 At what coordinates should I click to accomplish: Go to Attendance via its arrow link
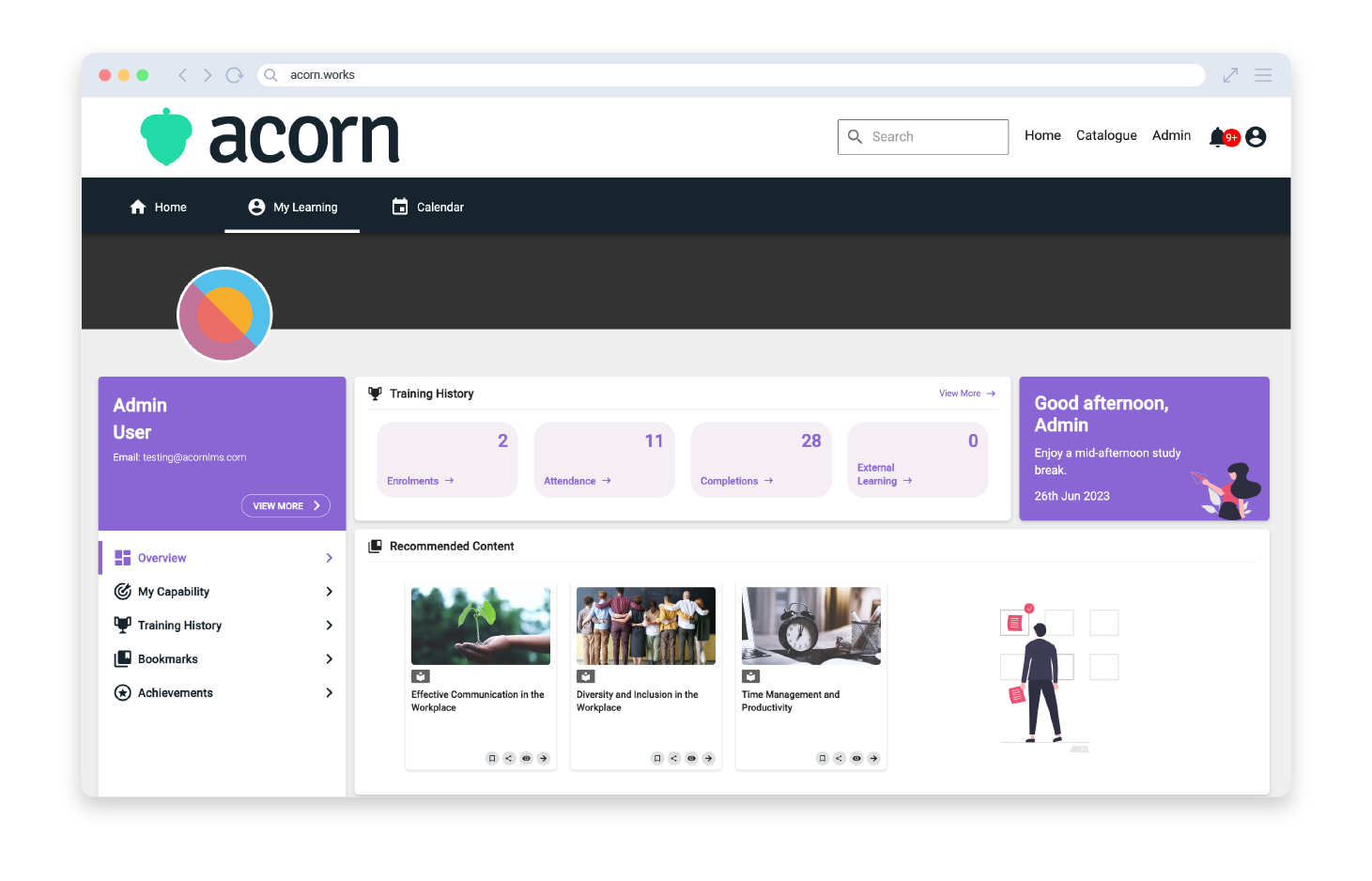[606, 480]
